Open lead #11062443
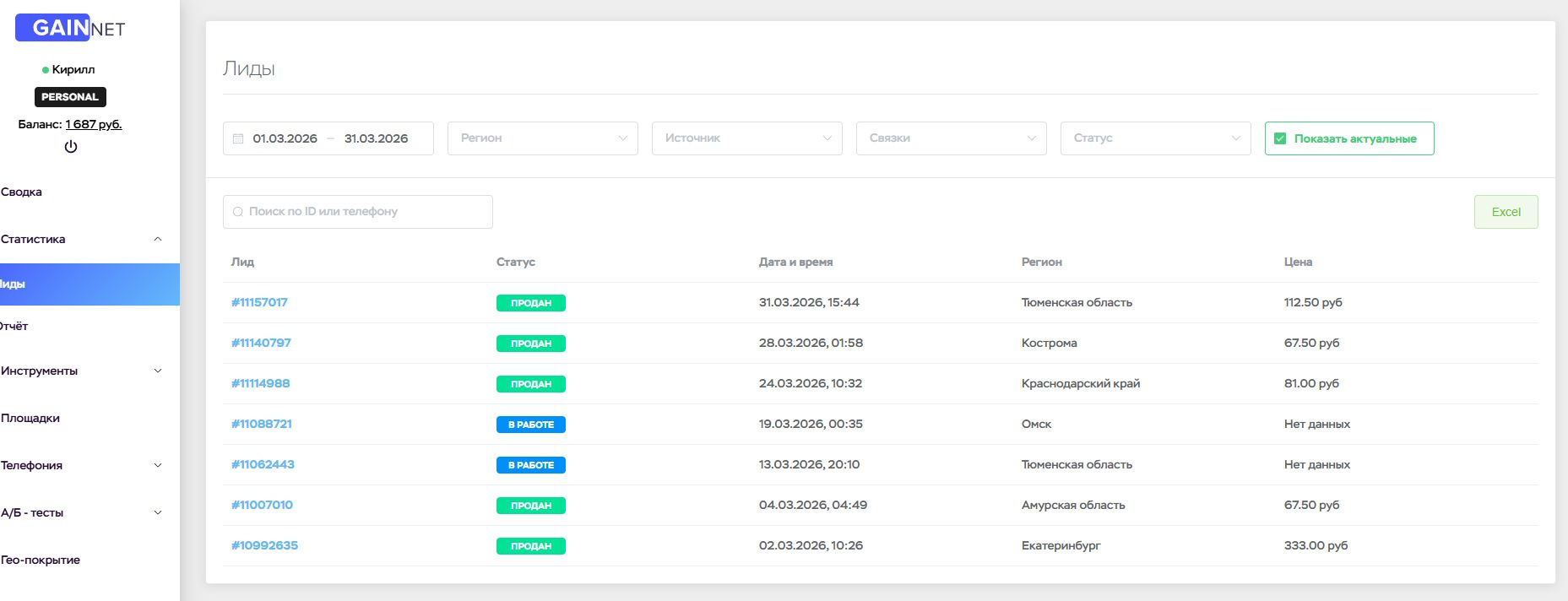The width and height of the screenshot is (1568, 601). [263, 464]
